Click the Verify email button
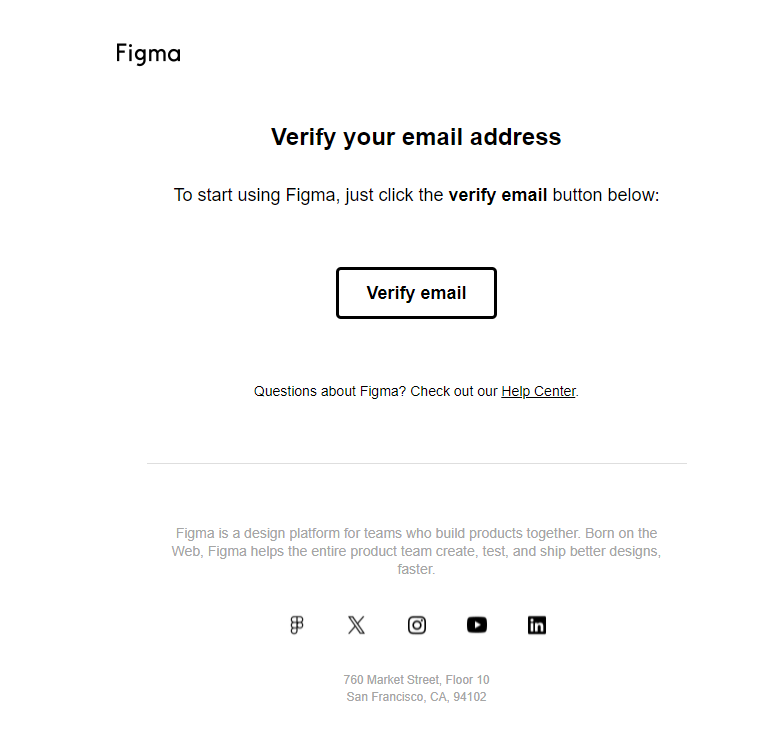 (x=416, y=293)
